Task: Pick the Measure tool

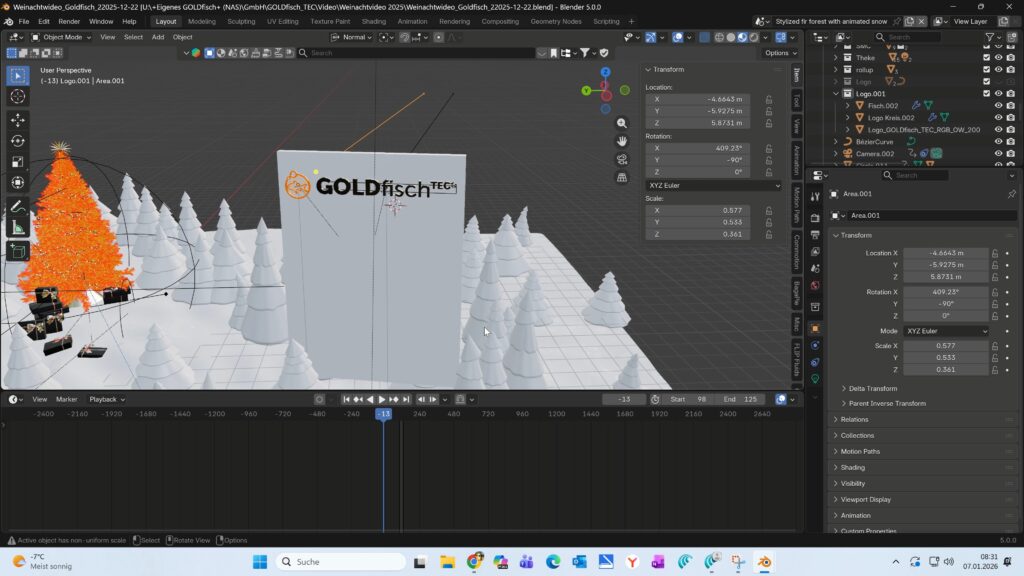Action: [x=18, y=227]
